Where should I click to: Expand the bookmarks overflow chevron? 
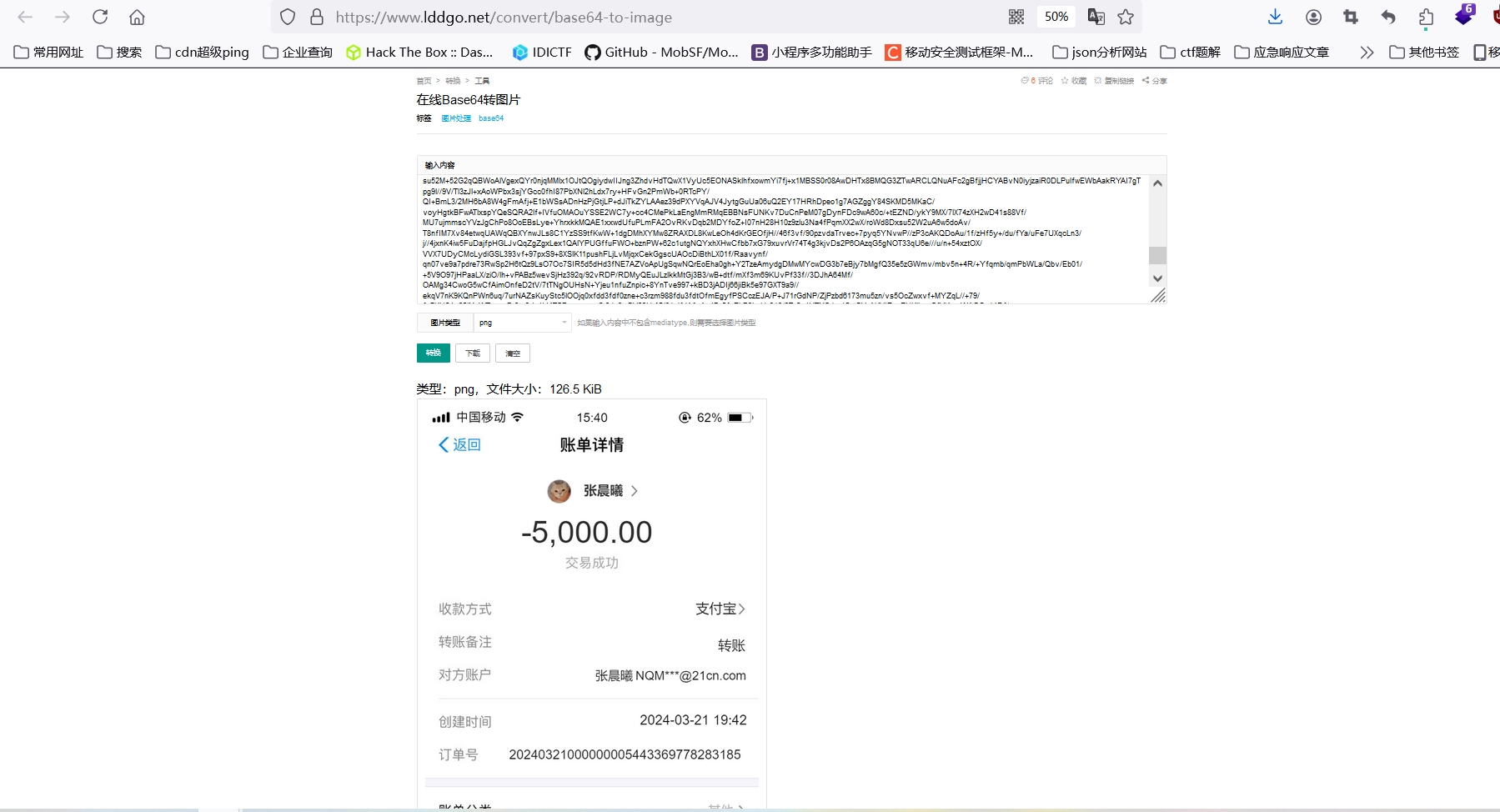(1367, 52)
